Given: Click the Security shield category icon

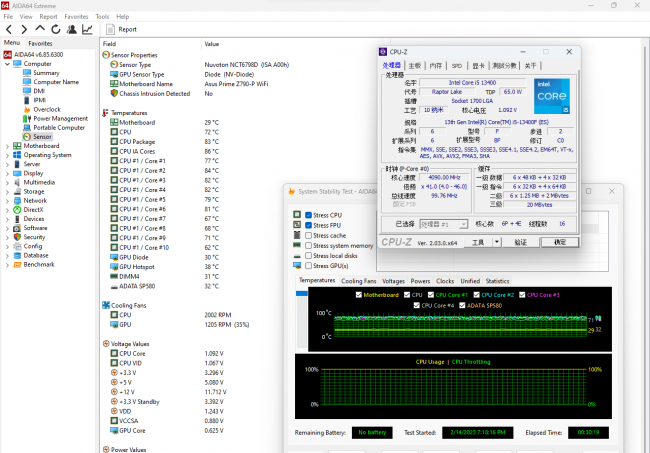Looking at the screenshot, I should [17, 237].
